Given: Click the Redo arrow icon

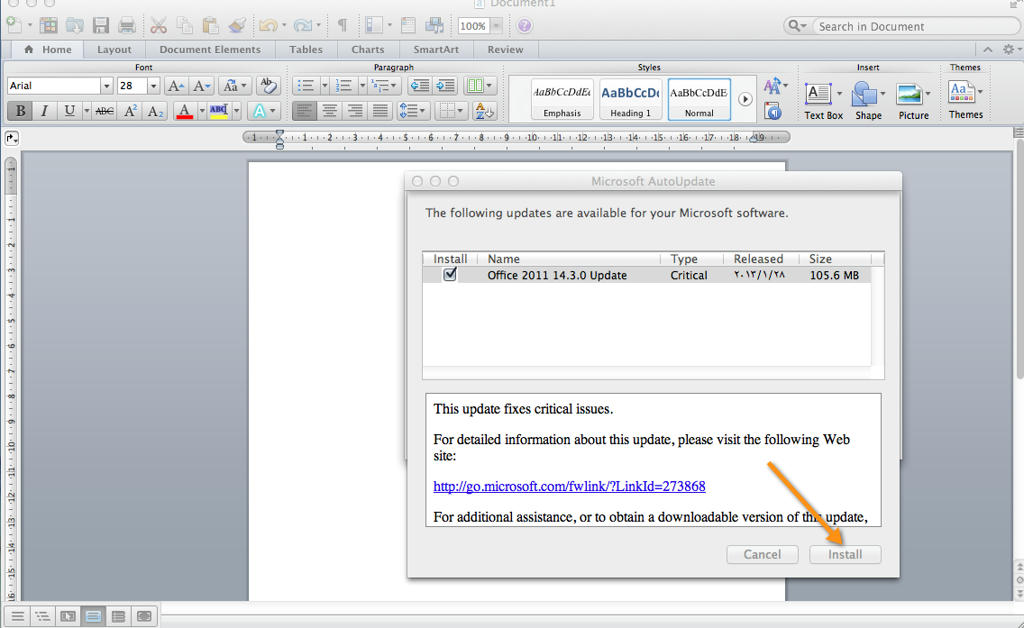Looking at the screenshot, I should point(302,25).
